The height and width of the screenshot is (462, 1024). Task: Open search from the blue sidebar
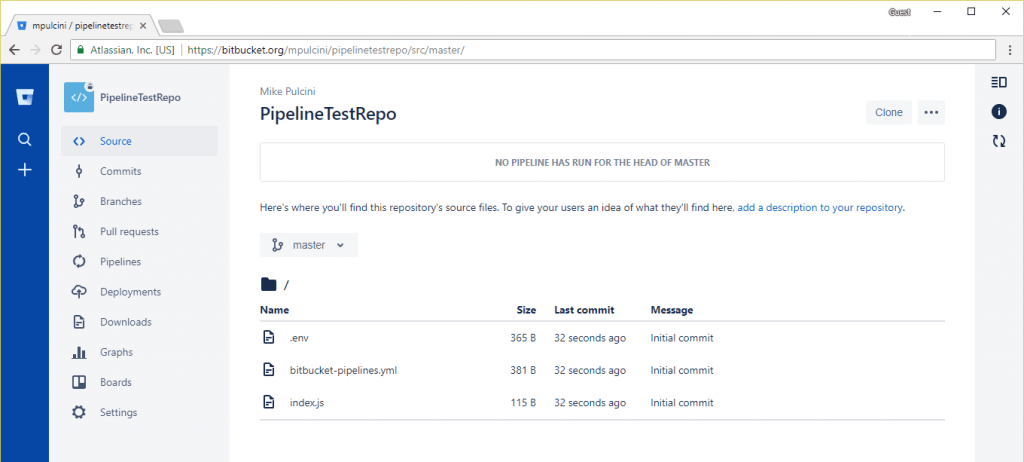(25, 140)
